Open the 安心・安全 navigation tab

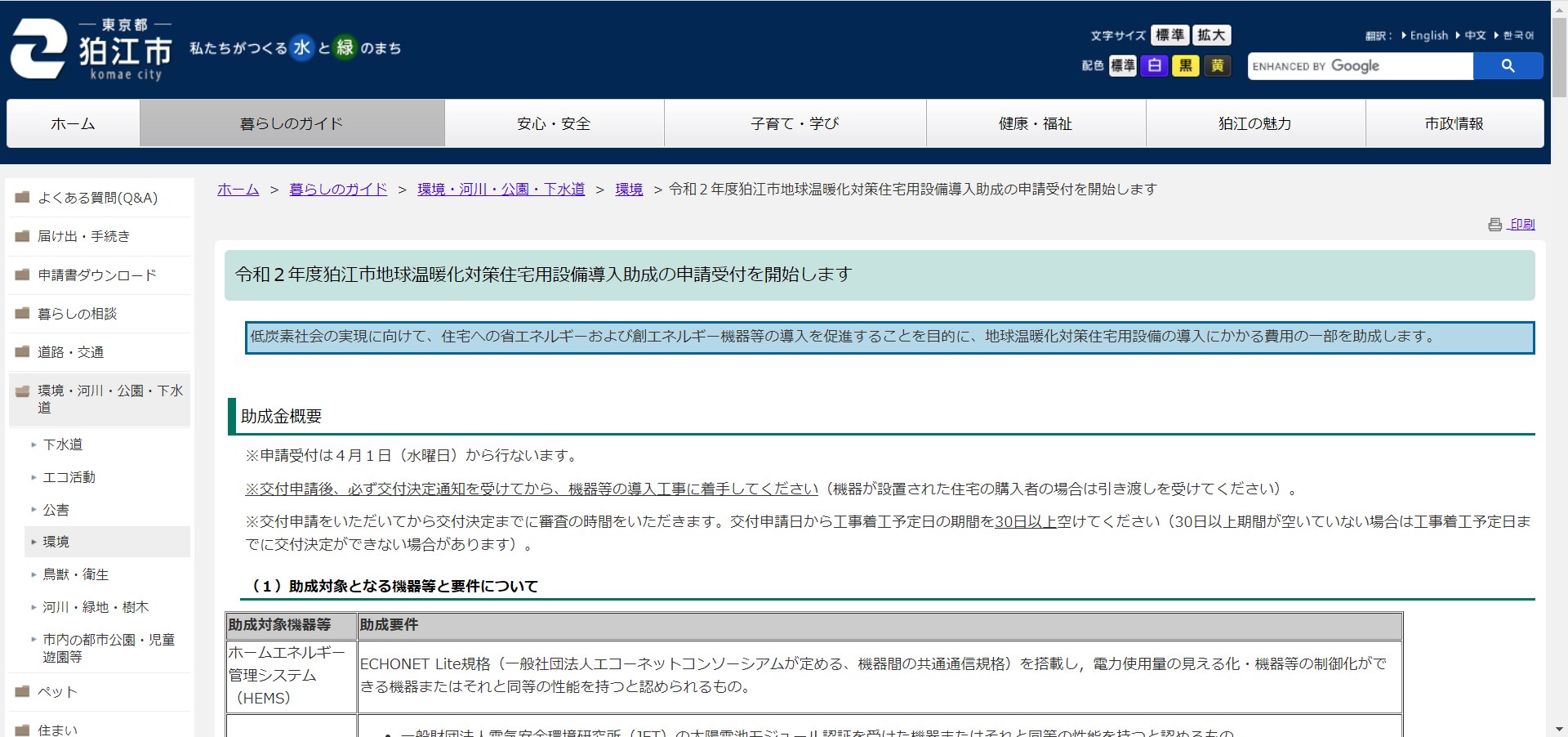(x=554, y=123)
